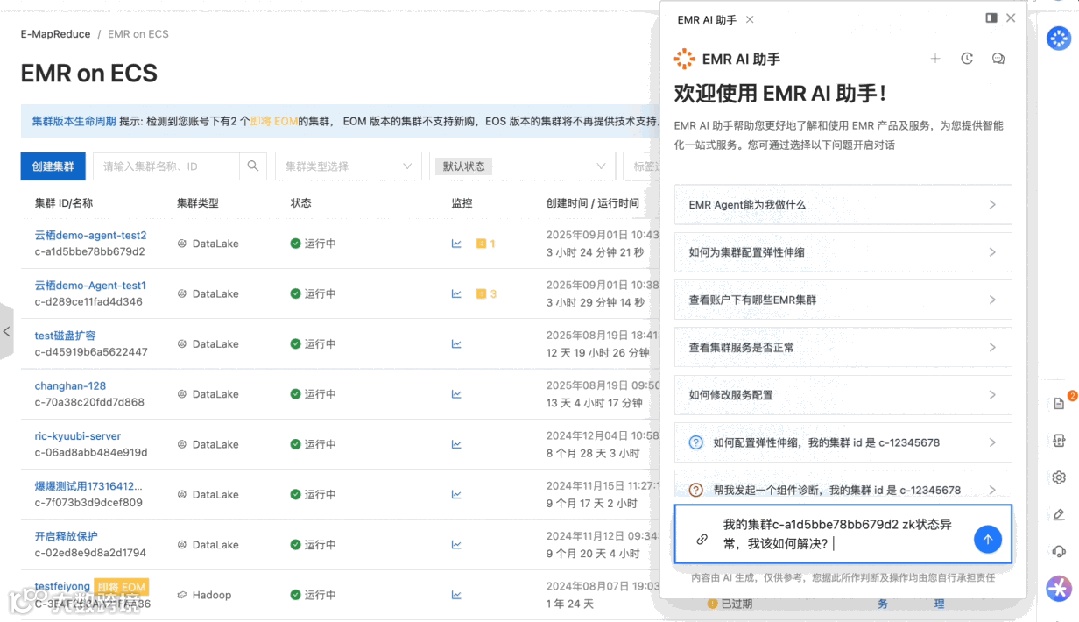Screen dimensions: 1079x622
Task: Open the settings gear in right sidebar
Action: (x=1059, y=477)
